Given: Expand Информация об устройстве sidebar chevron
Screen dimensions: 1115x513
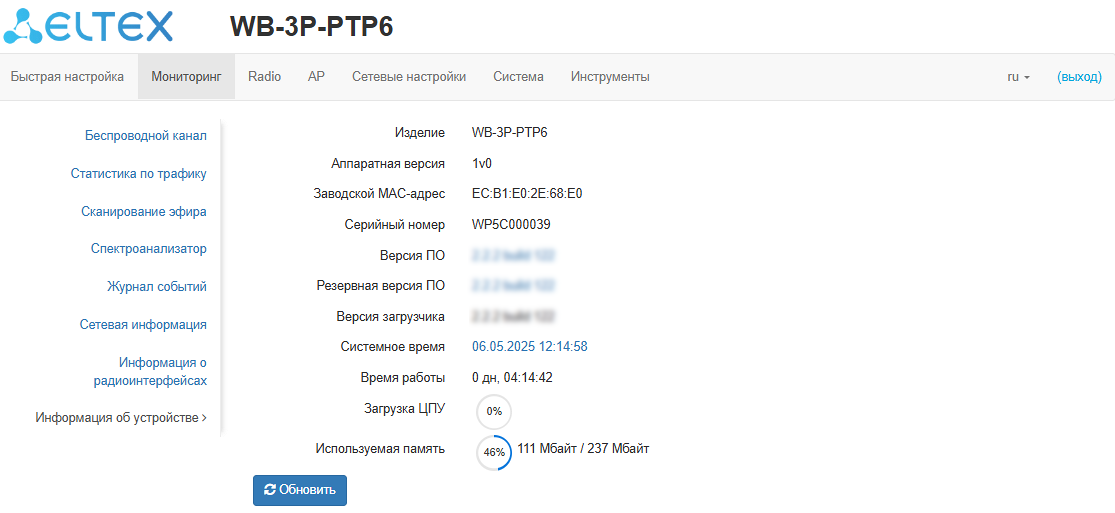Looking at the screenshot, I should (x=204, y=418).
